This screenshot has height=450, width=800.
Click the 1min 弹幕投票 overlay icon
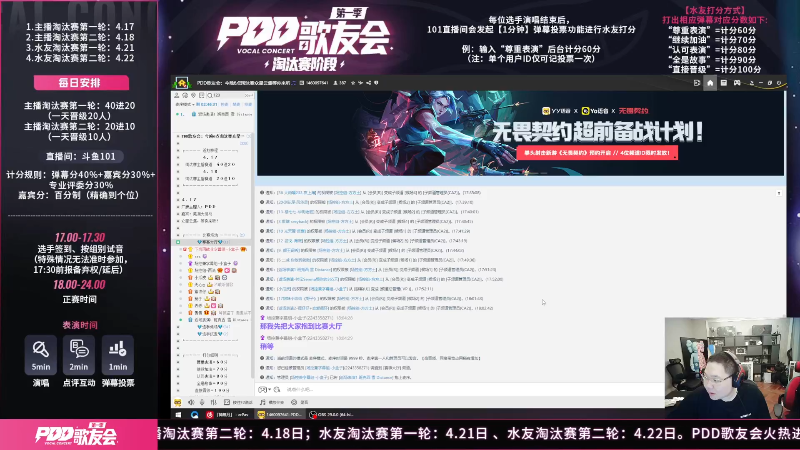click(x=118, y=355)
